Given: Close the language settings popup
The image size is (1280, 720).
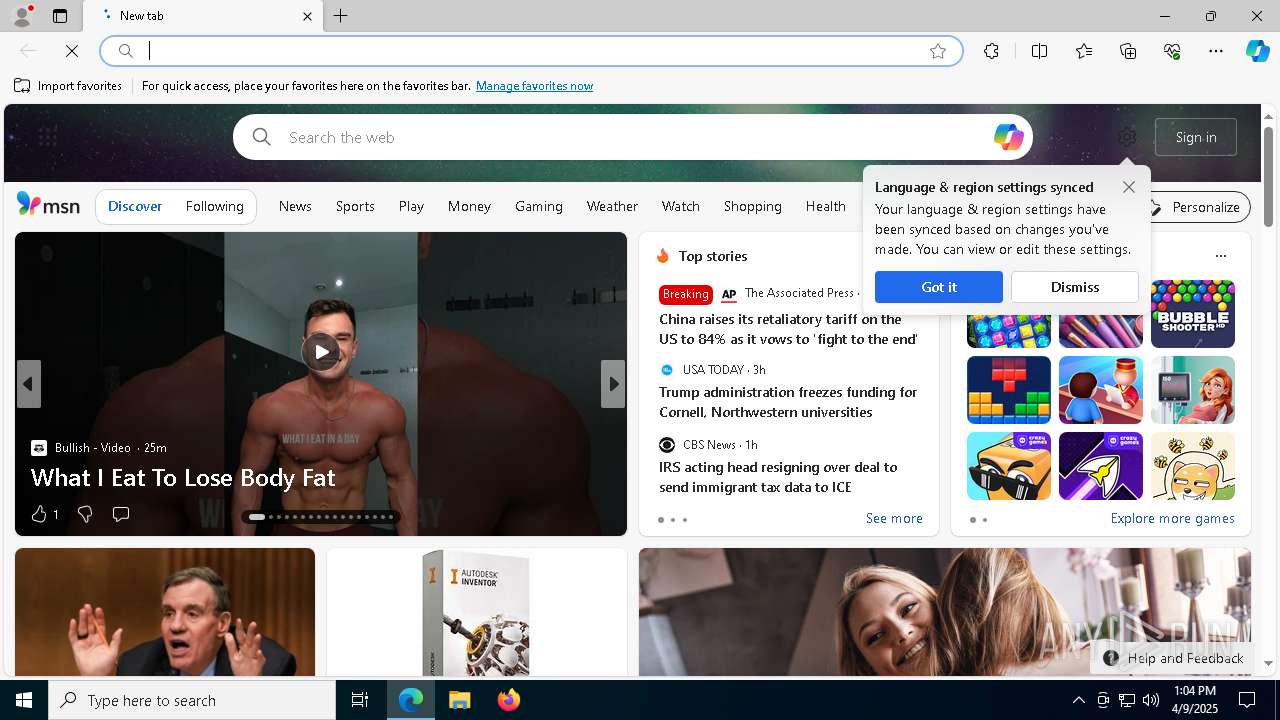Looking at the screenshot, I should point(1129,187).
